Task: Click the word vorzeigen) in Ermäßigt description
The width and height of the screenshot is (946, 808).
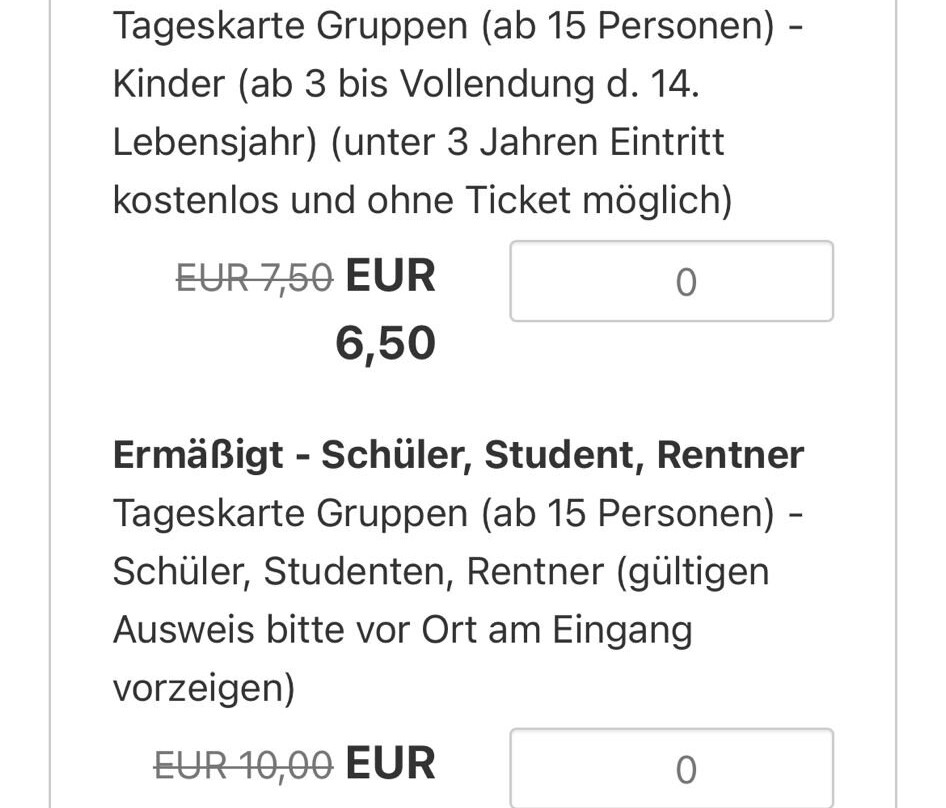Action: tap(203, 688)
